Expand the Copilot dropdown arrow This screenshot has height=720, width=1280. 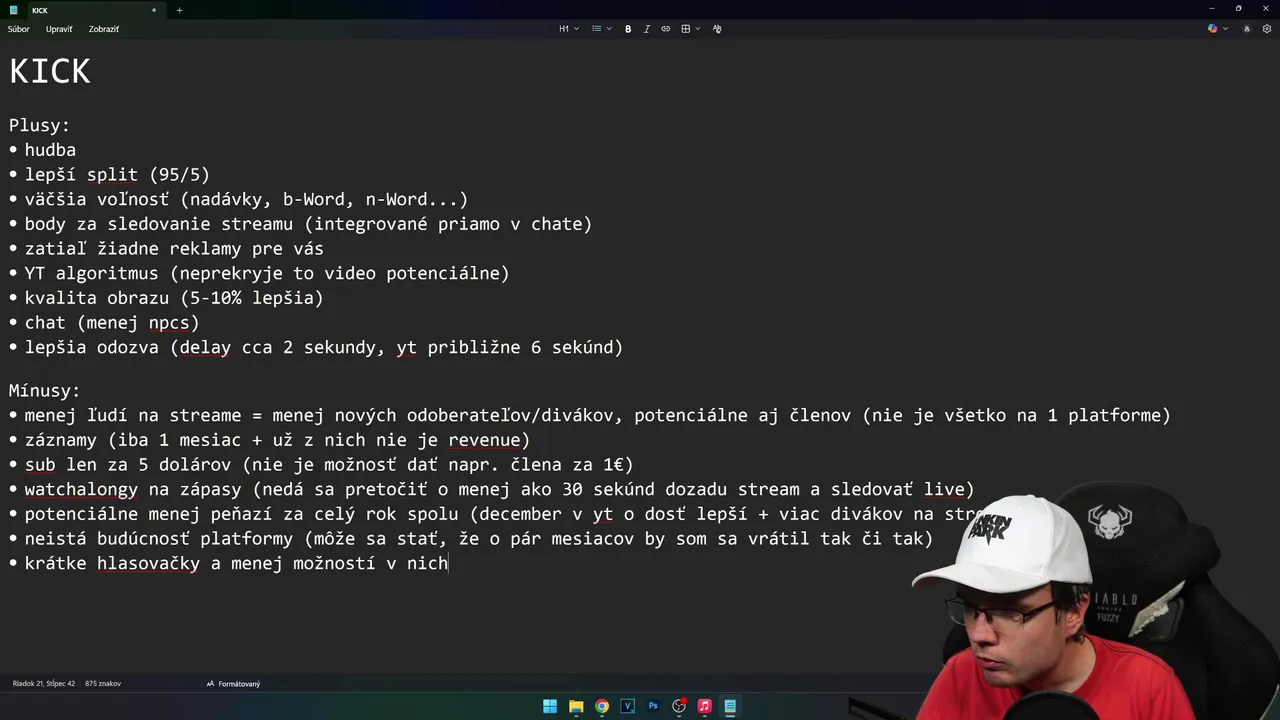click(x=1225, y=29)
